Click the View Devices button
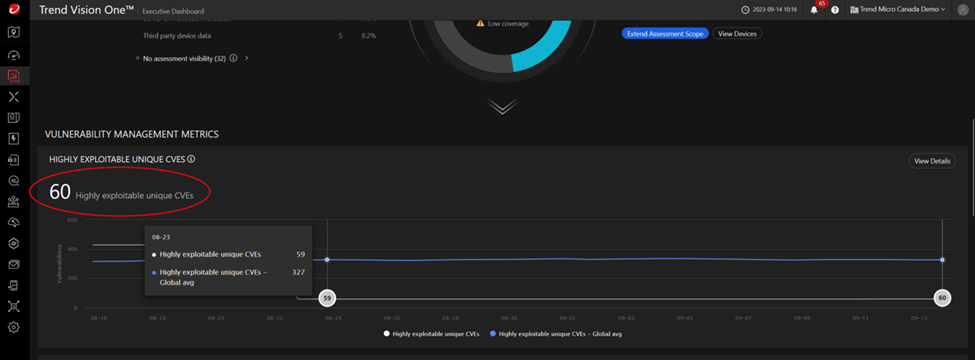 pyautogui.click(x=737, y=34)
